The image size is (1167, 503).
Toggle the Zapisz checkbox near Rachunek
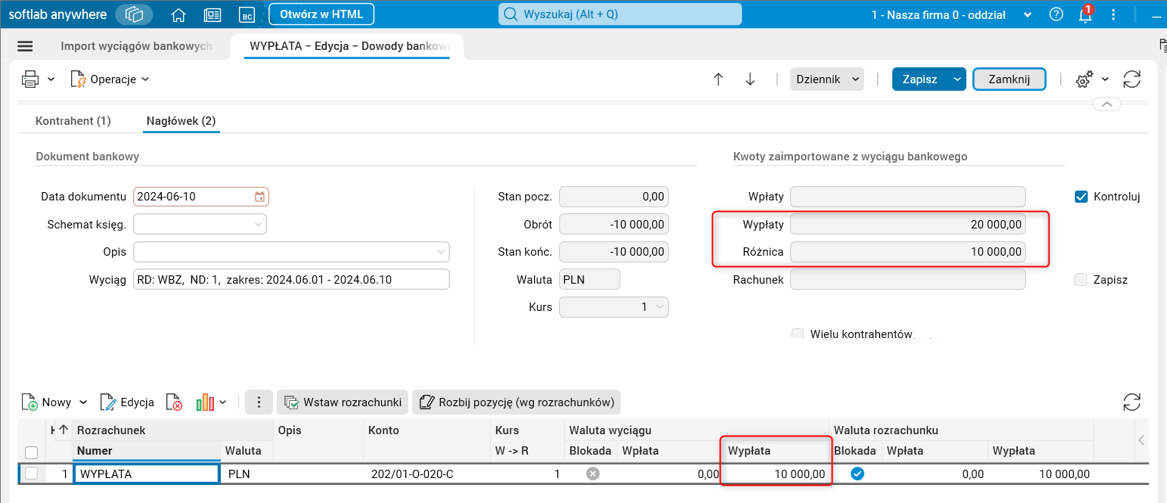[x=1081, y=280]
